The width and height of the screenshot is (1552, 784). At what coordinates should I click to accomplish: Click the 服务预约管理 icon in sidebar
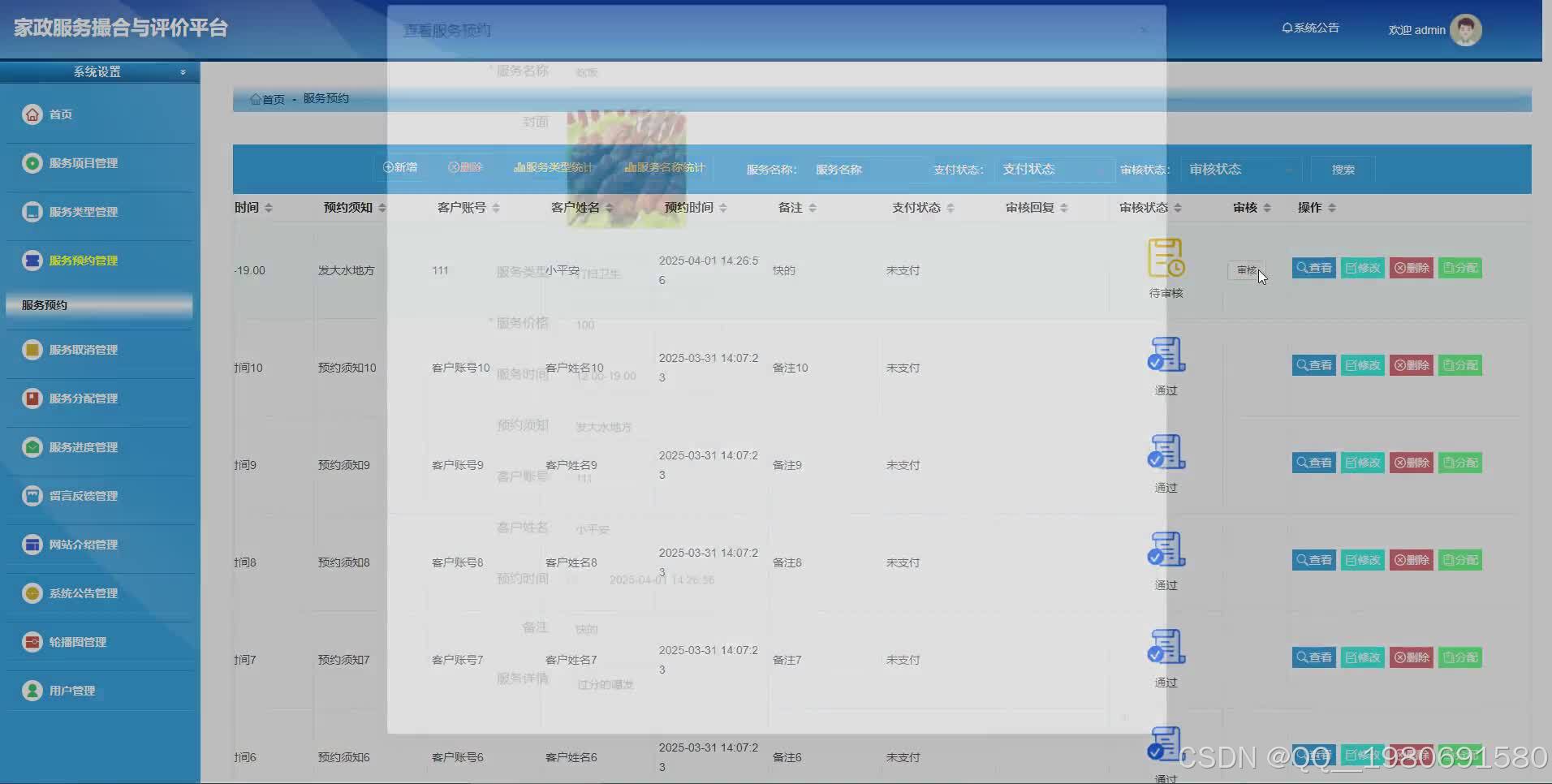click(x=32, y=261)
